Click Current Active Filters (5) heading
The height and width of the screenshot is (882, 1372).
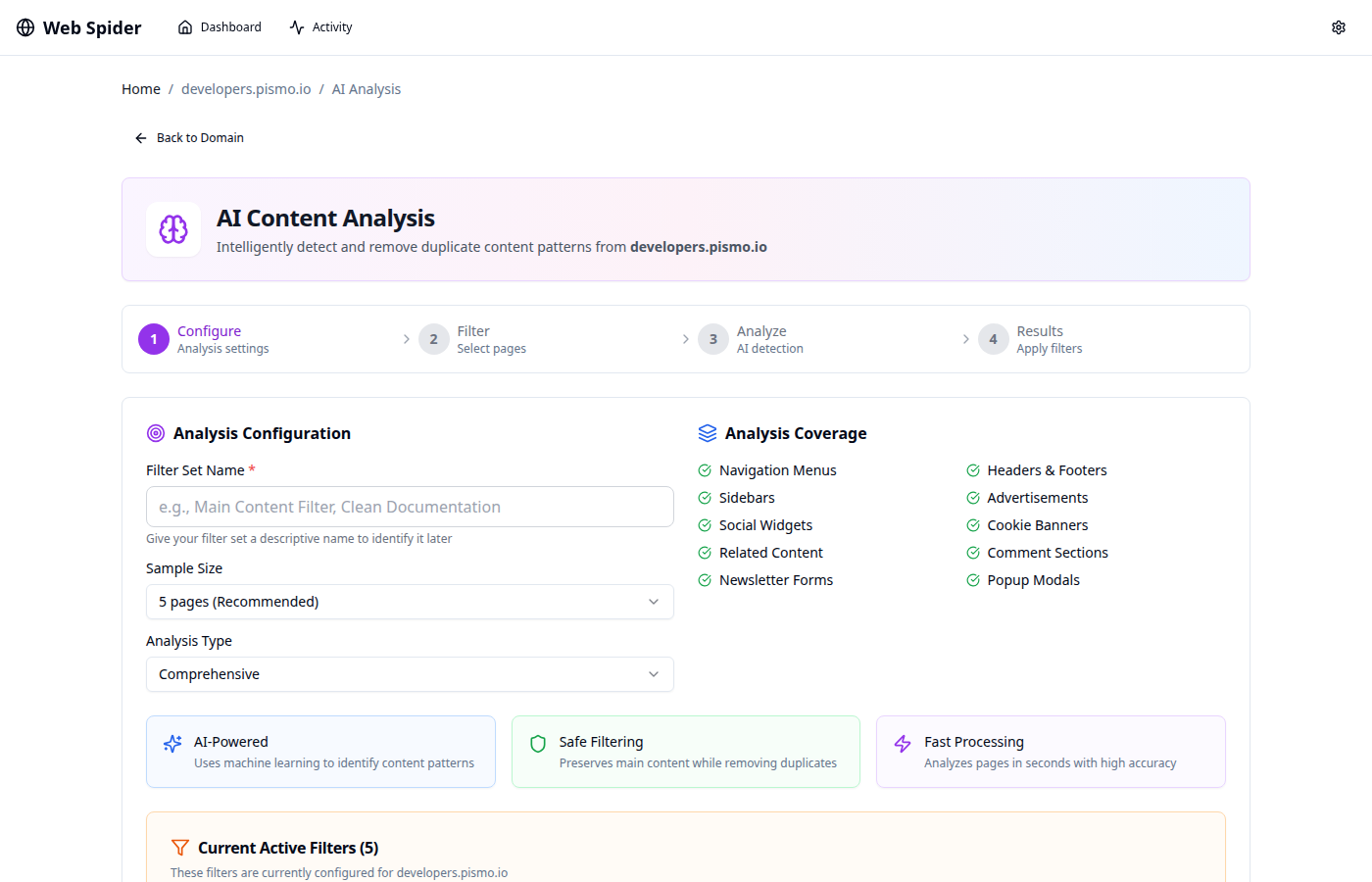tap(288, 848)
